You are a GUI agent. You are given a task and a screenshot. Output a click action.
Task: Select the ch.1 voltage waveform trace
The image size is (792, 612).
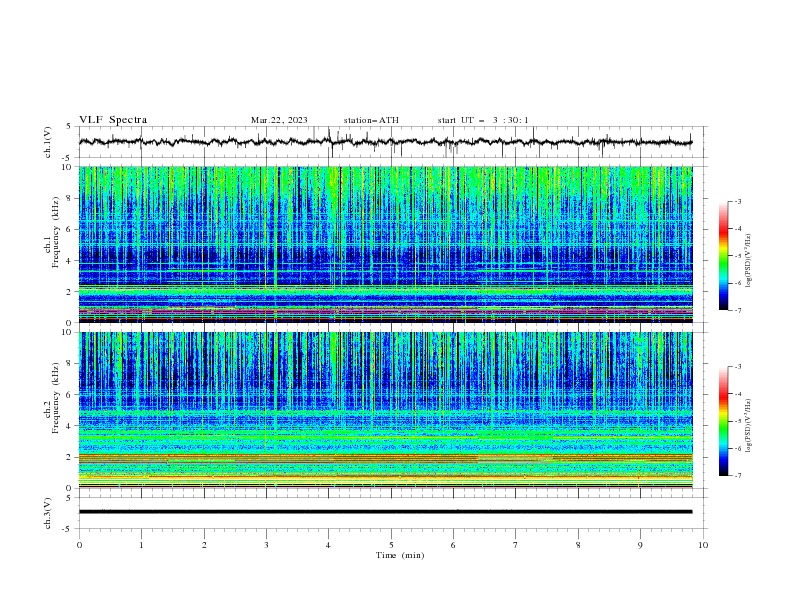pos(385,142)
